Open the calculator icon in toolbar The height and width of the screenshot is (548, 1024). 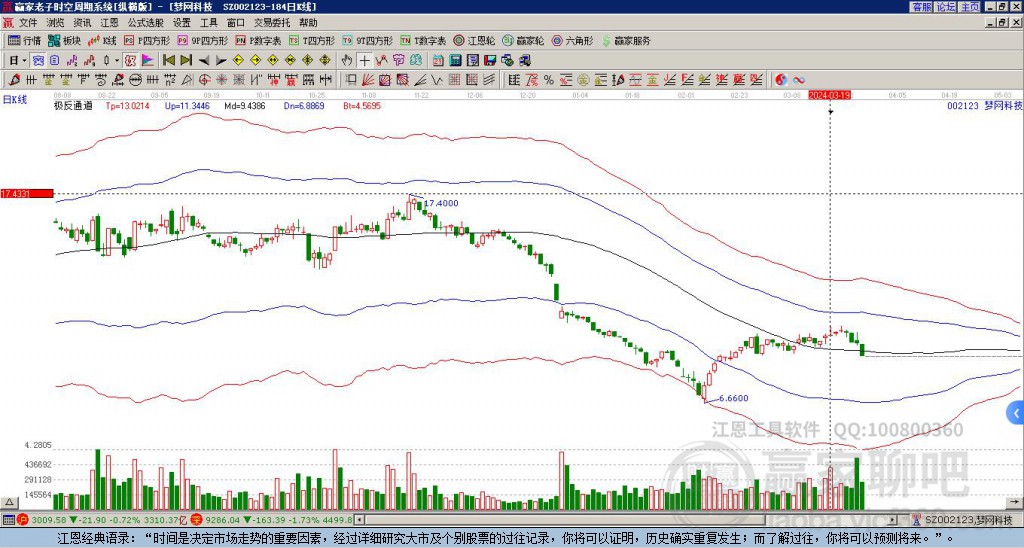coord(456,61)
